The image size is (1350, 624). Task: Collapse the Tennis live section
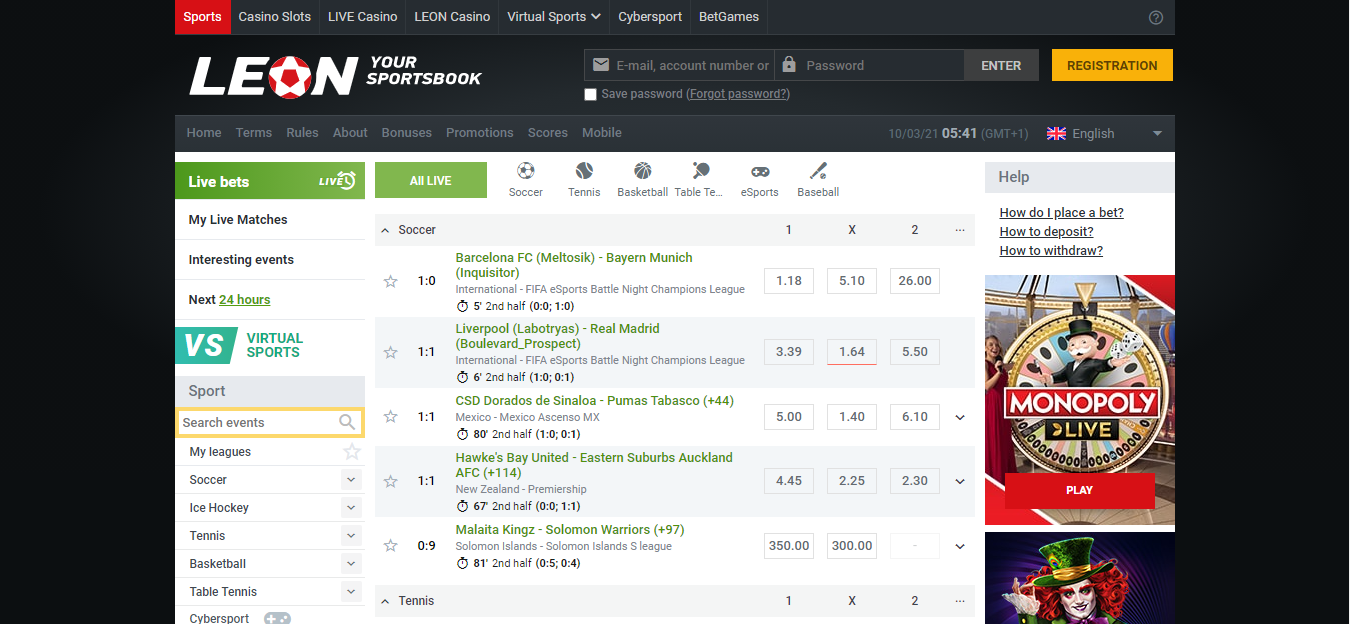(385, 601)
